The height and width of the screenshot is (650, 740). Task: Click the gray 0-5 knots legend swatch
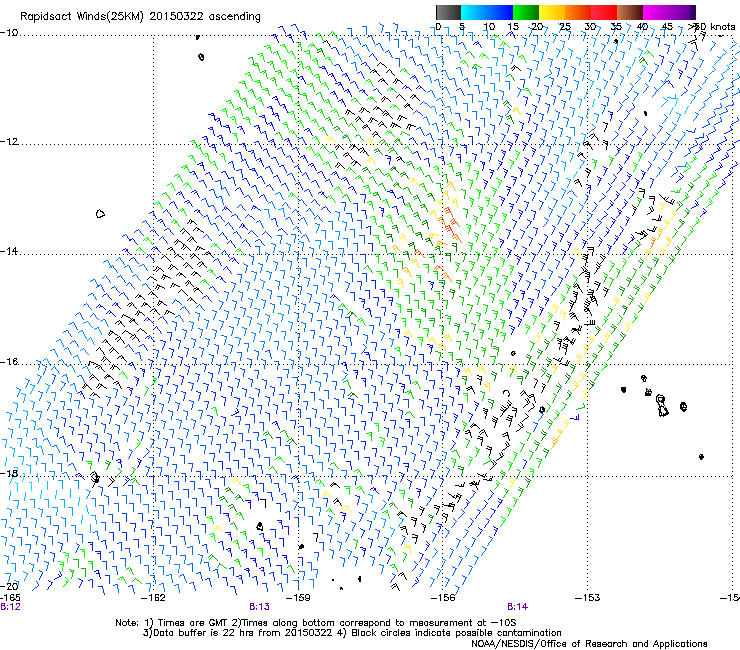pos(448,12)
